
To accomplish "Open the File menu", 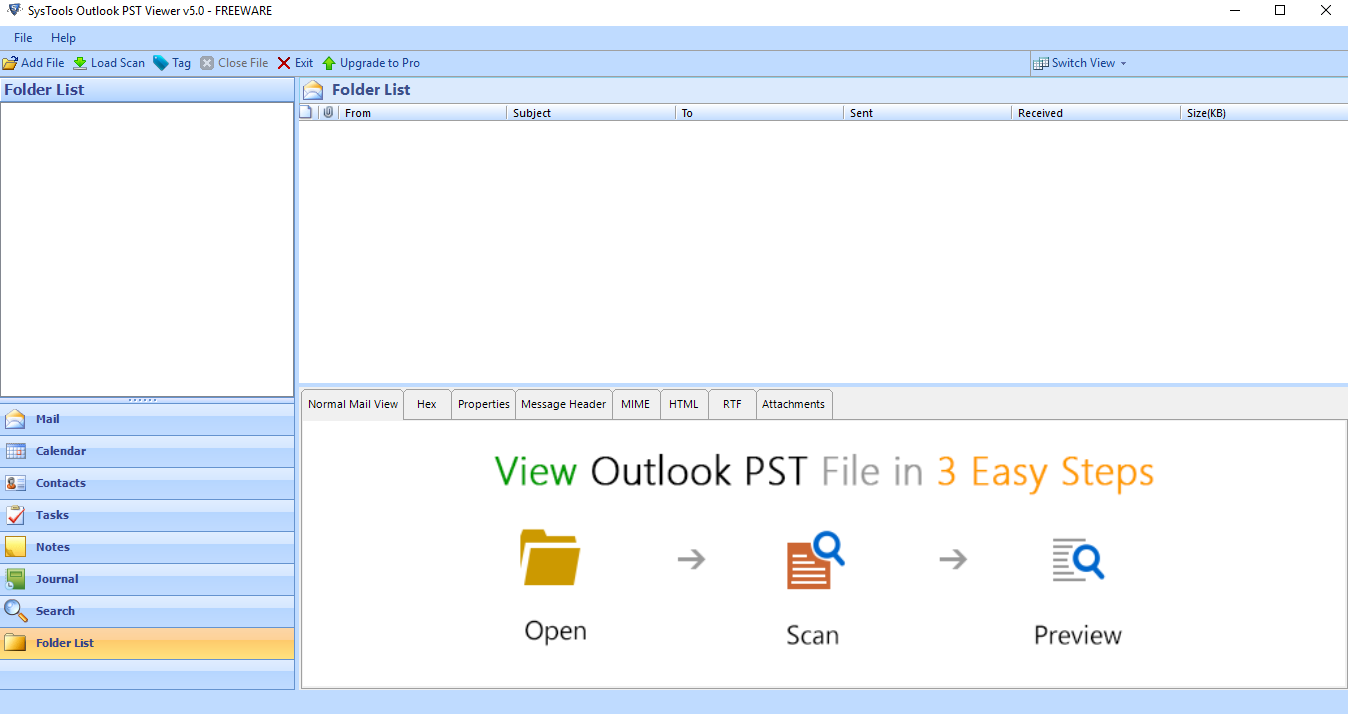I will 23,38.
